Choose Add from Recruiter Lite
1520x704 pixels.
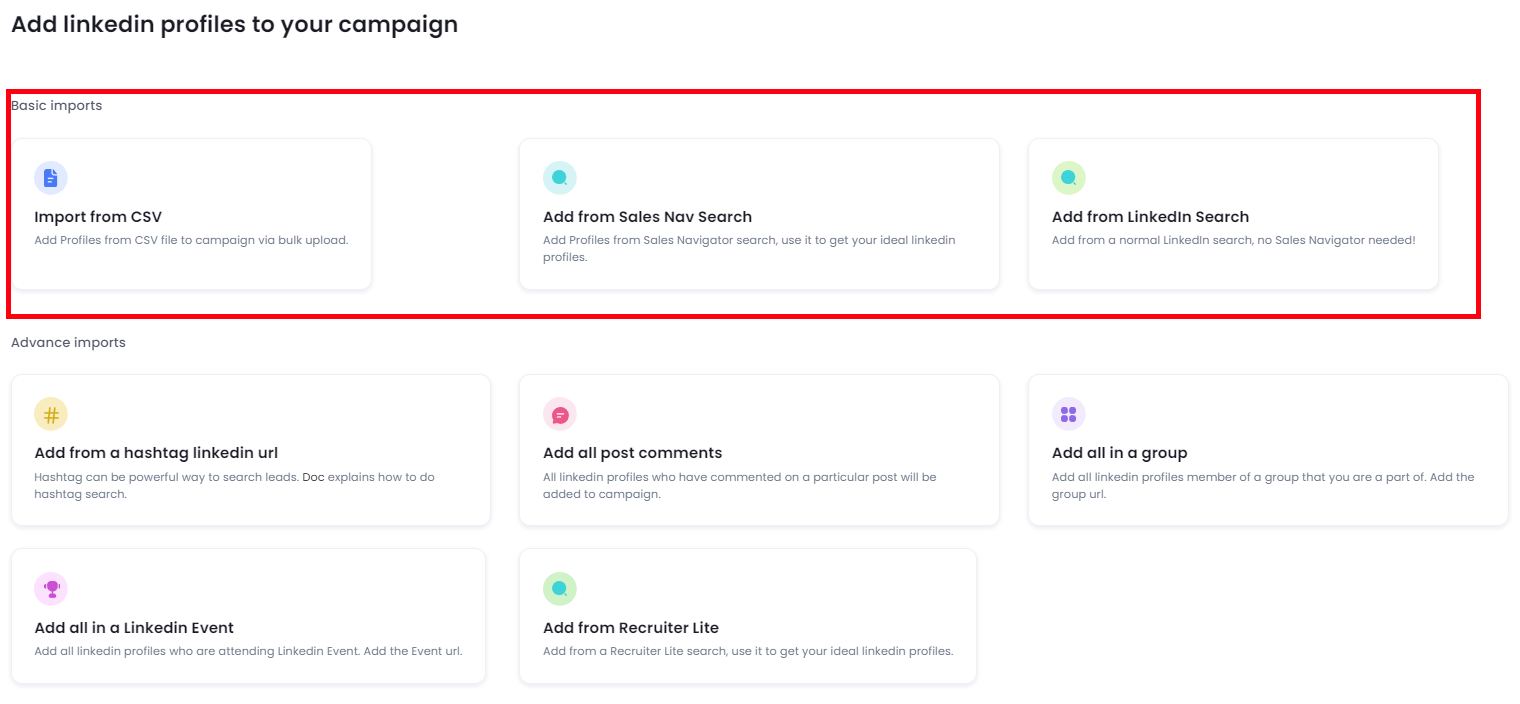(746, 614)
